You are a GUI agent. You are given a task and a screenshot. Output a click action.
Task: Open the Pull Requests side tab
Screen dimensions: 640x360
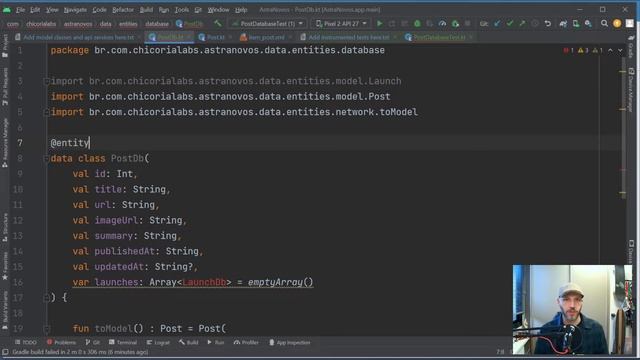(x=5, y=87)
